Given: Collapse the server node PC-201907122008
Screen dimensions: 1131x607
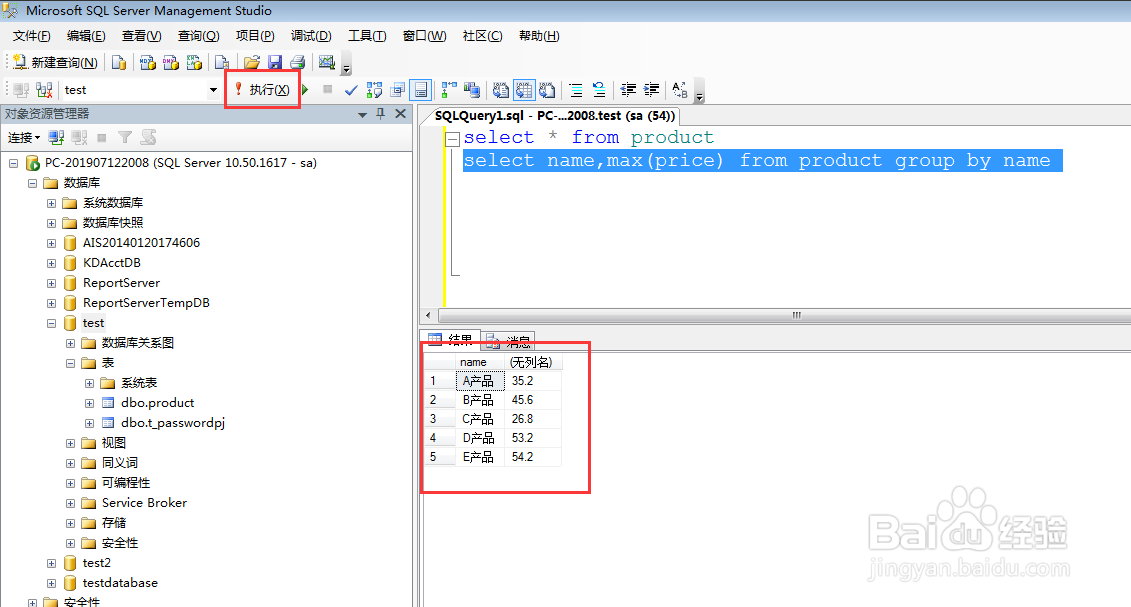Looking at the screenshot, I should [x=14, y=163].
